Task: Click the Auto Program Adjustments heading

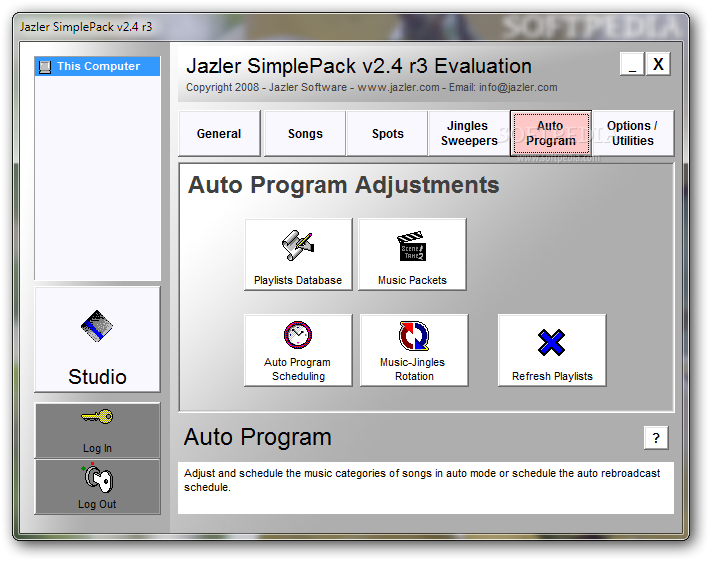Action: coord(343,185)
